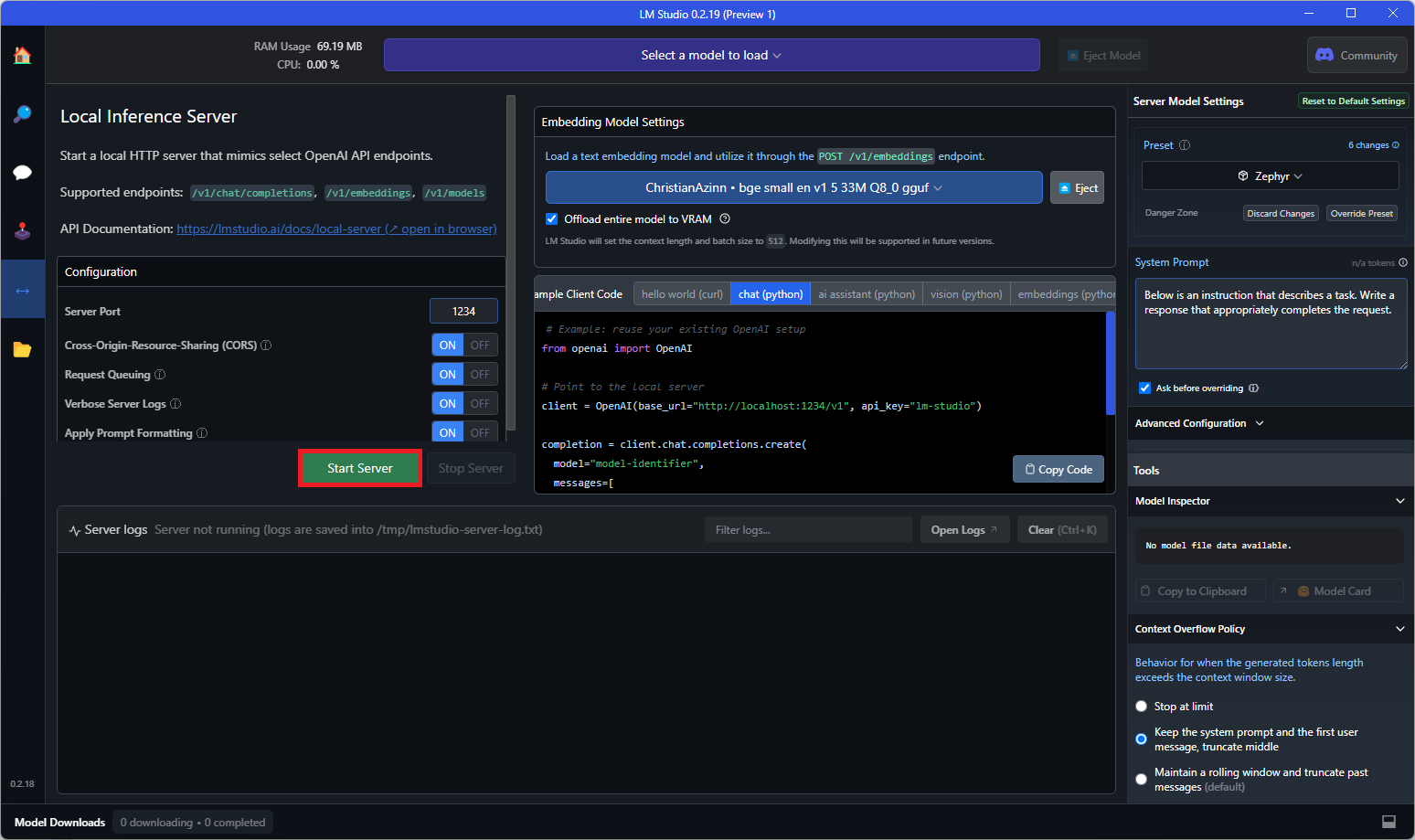Open the AI Chat speech bubble icon
Viewport: 1415px width, 840px height.
pos(22,173)
